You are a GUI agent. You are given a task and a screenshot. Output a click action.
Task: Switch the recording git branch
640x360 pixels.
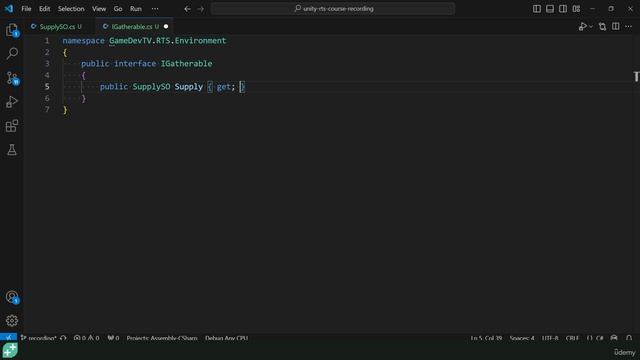38,338
